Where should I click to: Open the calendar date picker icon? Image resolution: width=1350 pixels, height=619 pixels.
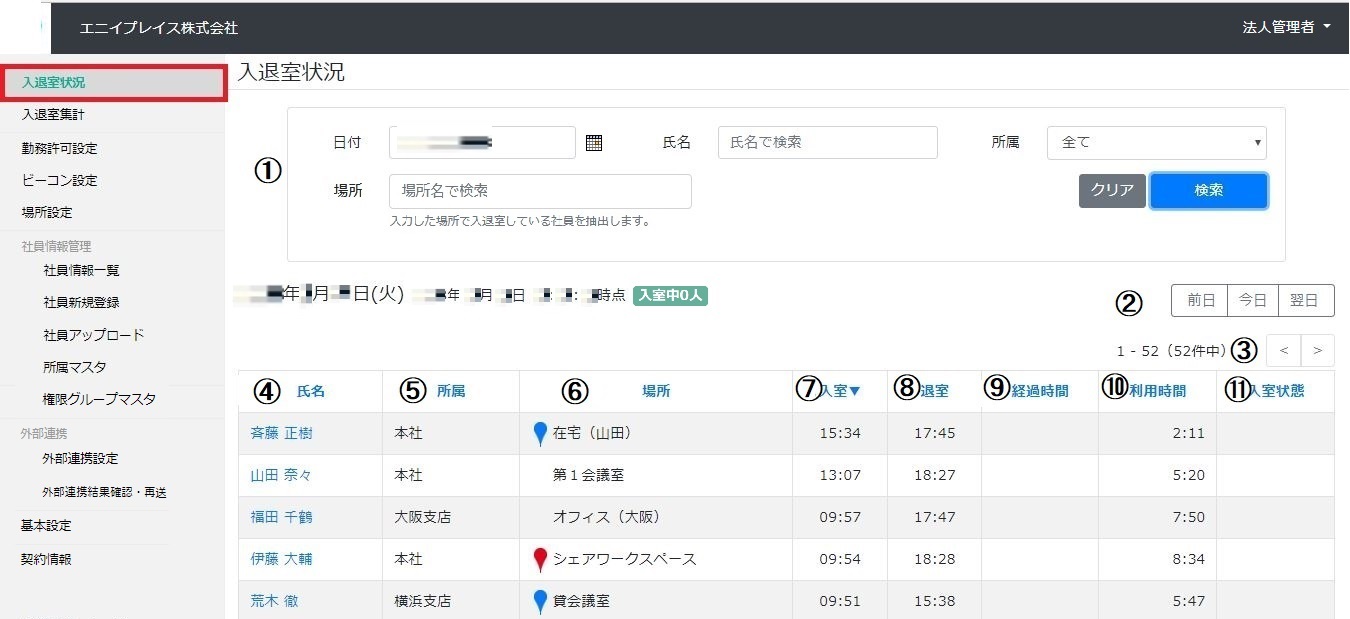tap(594, 143)
